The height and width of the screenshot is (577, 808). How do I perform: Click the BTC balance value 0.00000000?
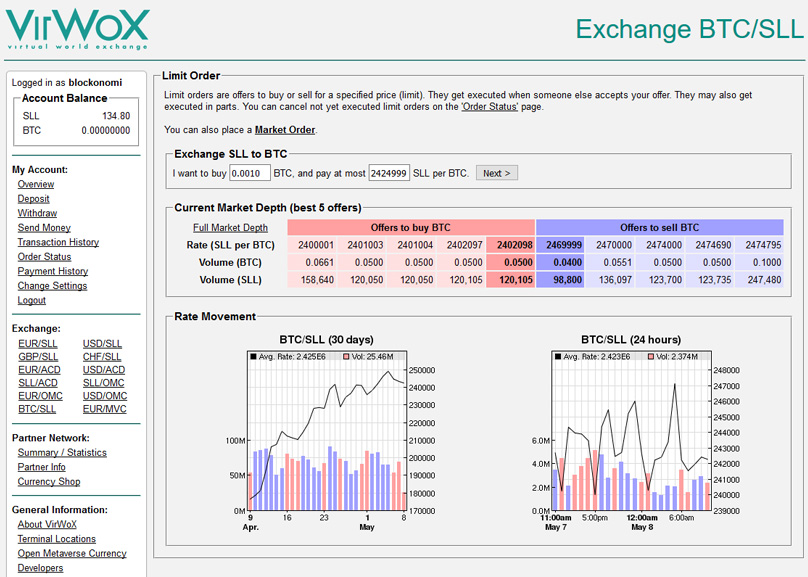[106, 130]
